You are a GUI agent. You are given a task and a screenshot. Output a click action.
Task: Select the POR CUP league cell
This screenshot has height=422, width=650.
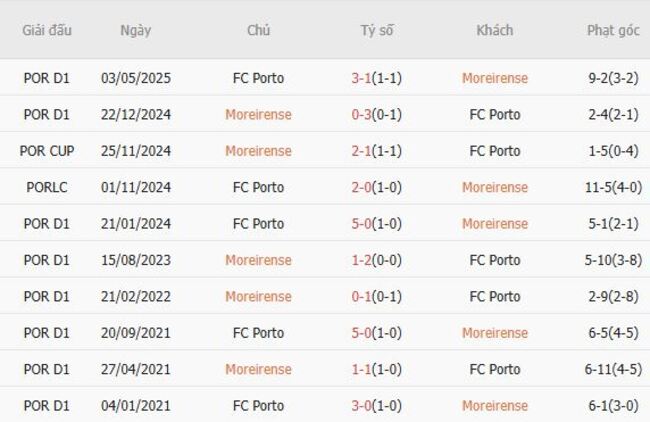point(47,151)
